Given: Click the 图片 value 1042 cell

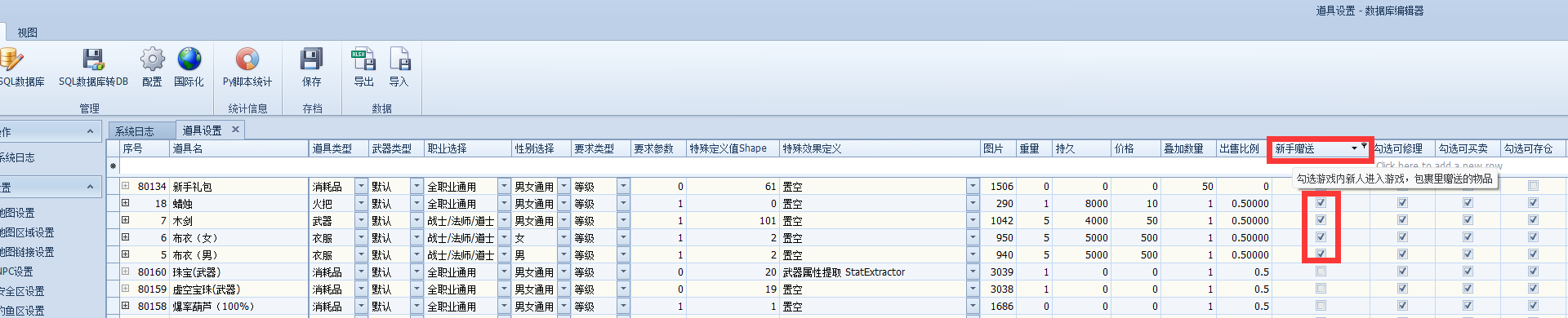Looking at the screenshot, I should pyautogui.click(x=998, y=220).
